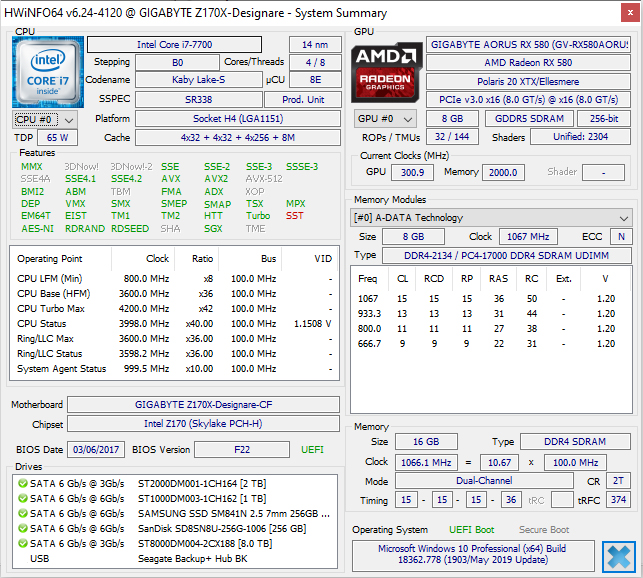The height and width of the screenshot is (578, 643).
Task: Click the Polaris 20 XTX/Ellesmere field
Action: pyautogui.click(x=528, y=81)
